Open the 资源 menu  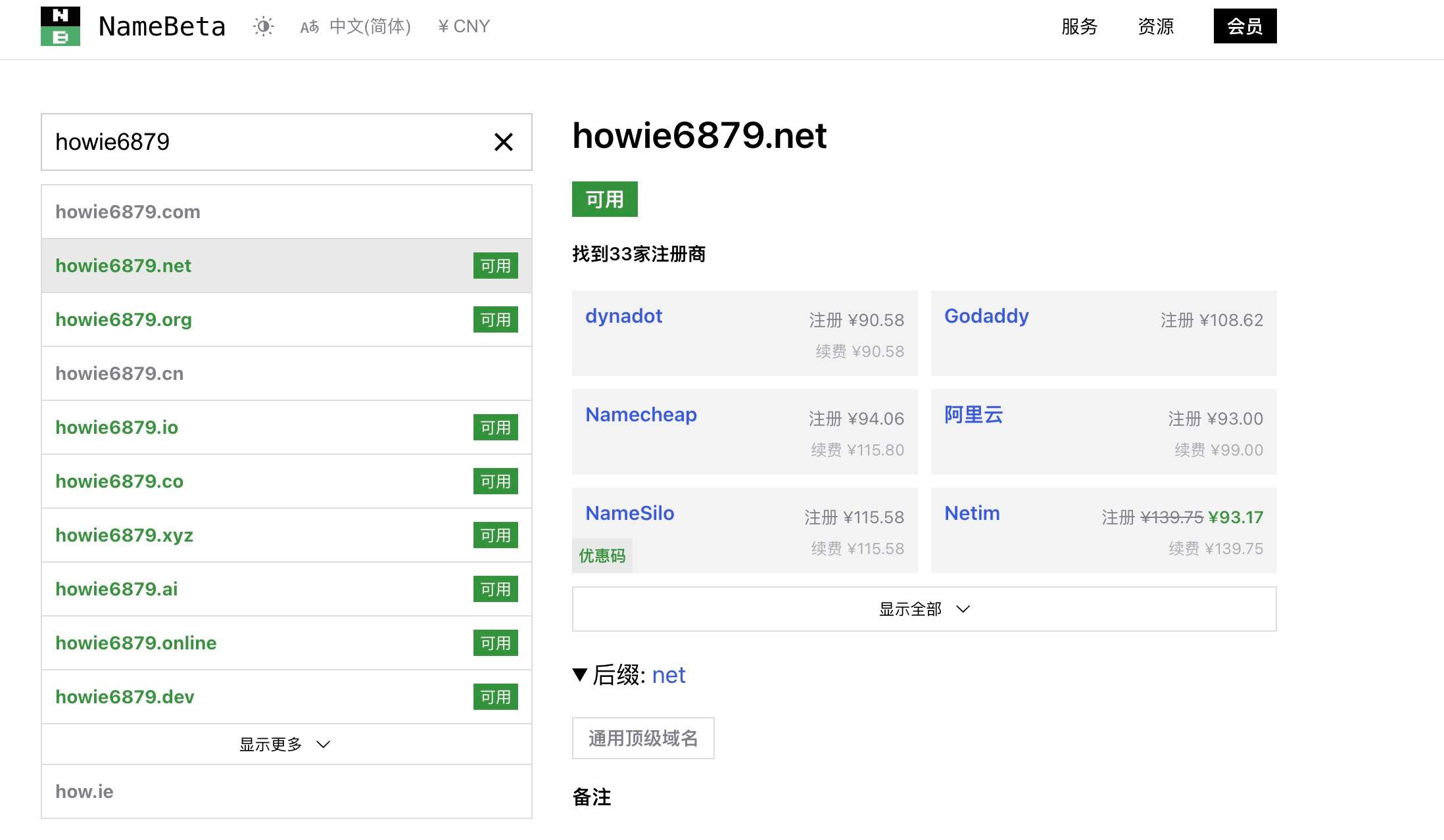1155,26
